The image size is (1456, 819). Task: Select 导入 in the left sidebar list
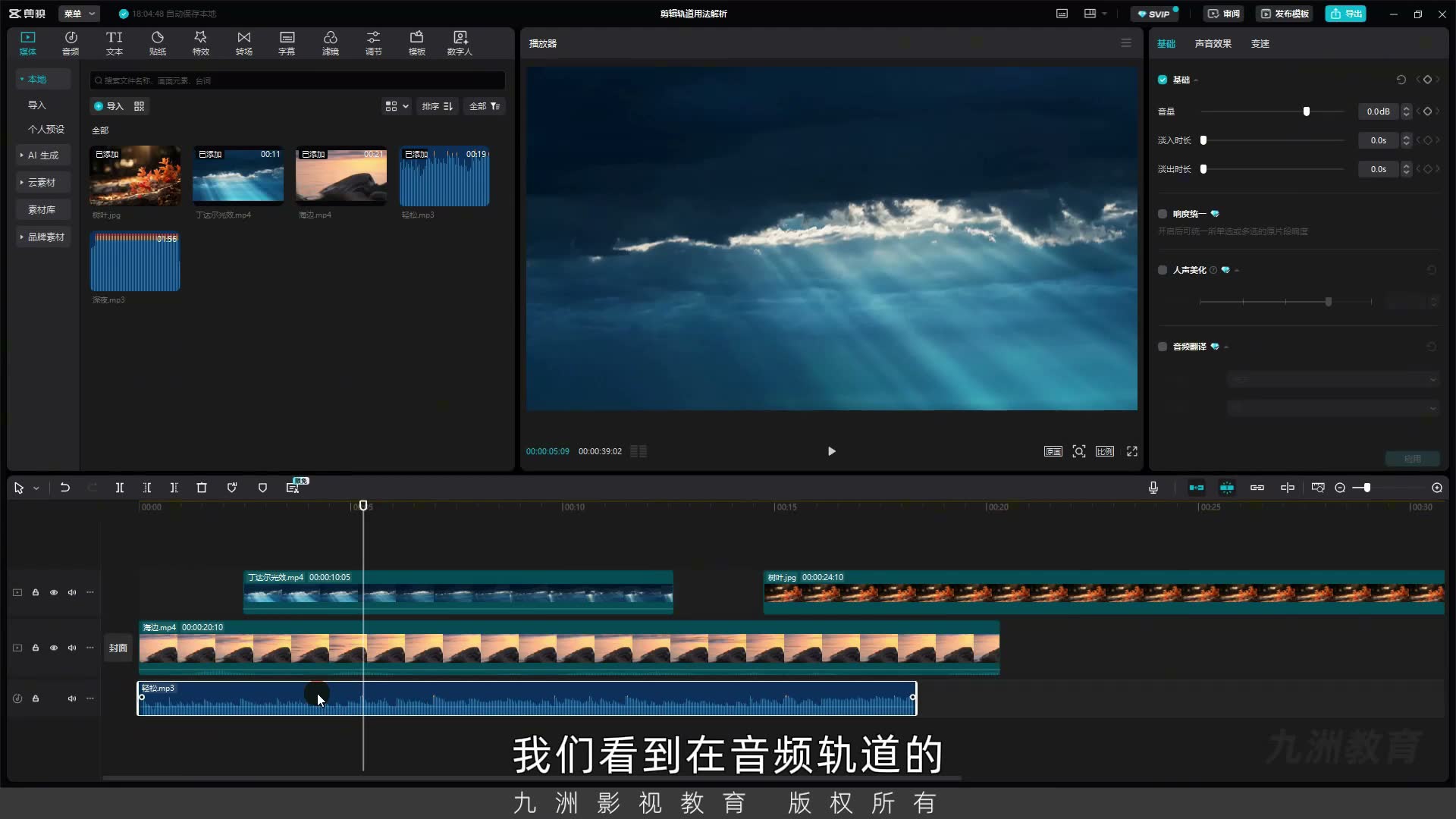coord(37,105)
